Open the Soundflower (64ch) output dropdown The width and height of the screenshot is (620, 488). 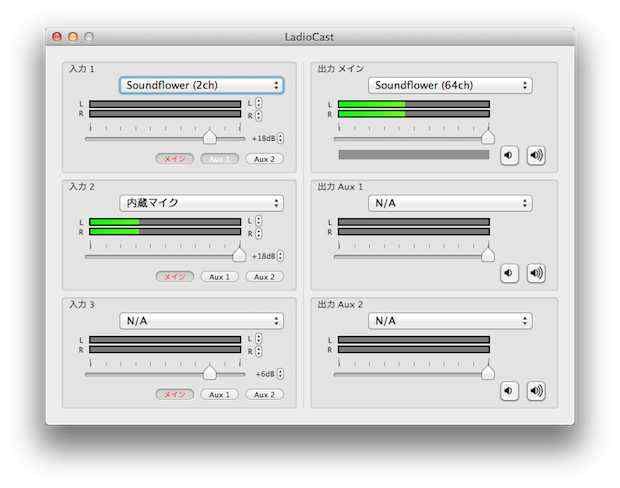(x=450, y=86)
